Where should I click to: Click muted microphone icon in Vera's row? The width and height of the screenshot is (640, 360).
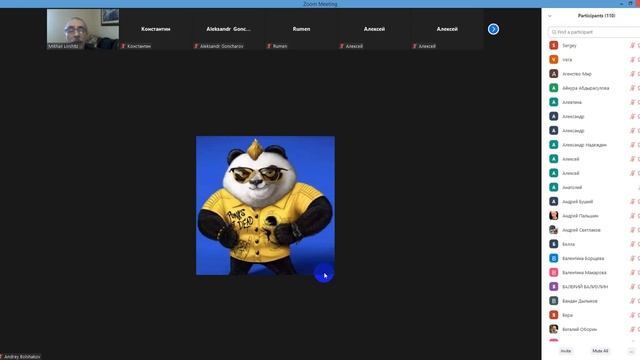point(632,60)
